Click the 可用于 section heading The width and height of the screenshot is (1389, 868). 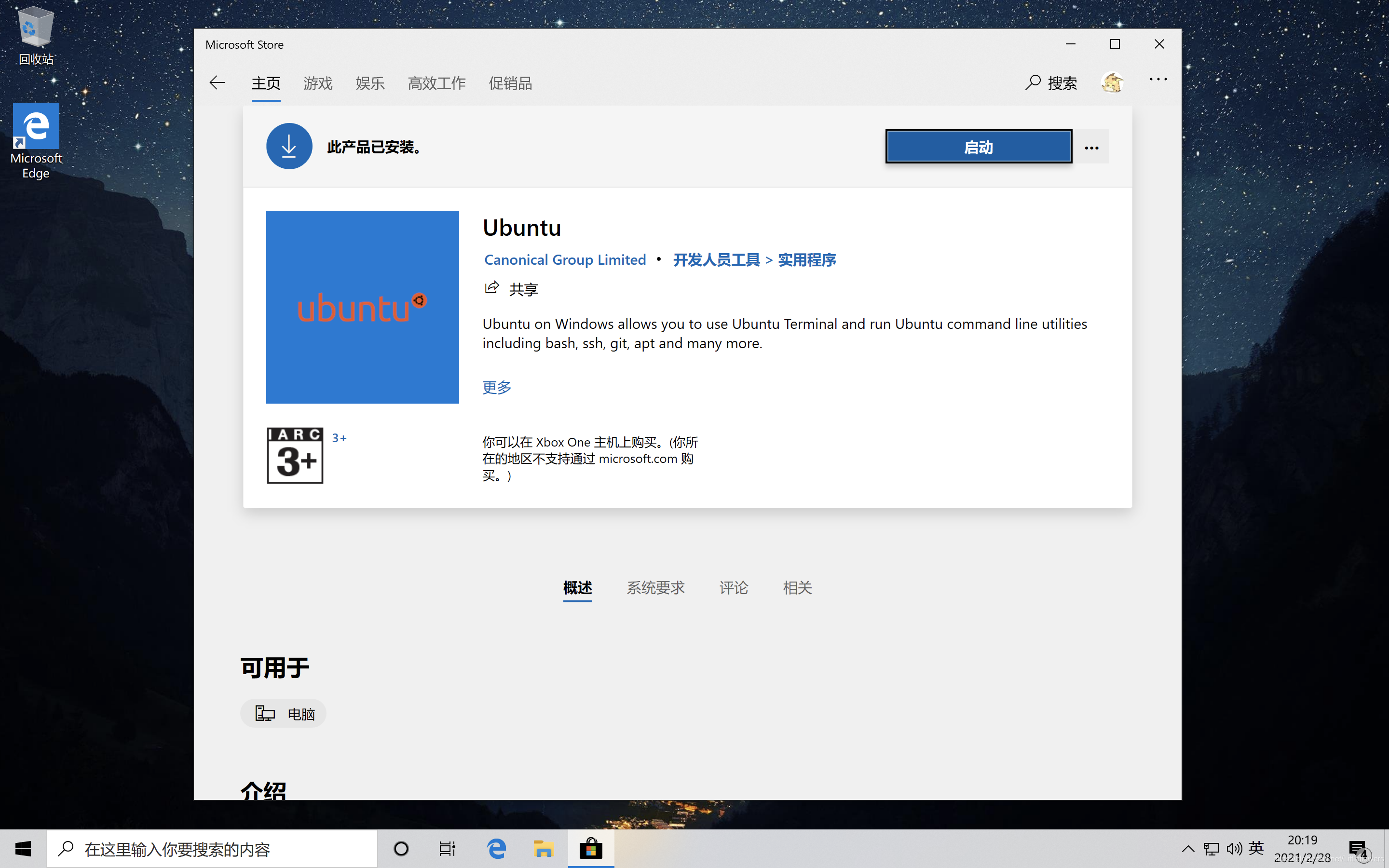[275, 668]
